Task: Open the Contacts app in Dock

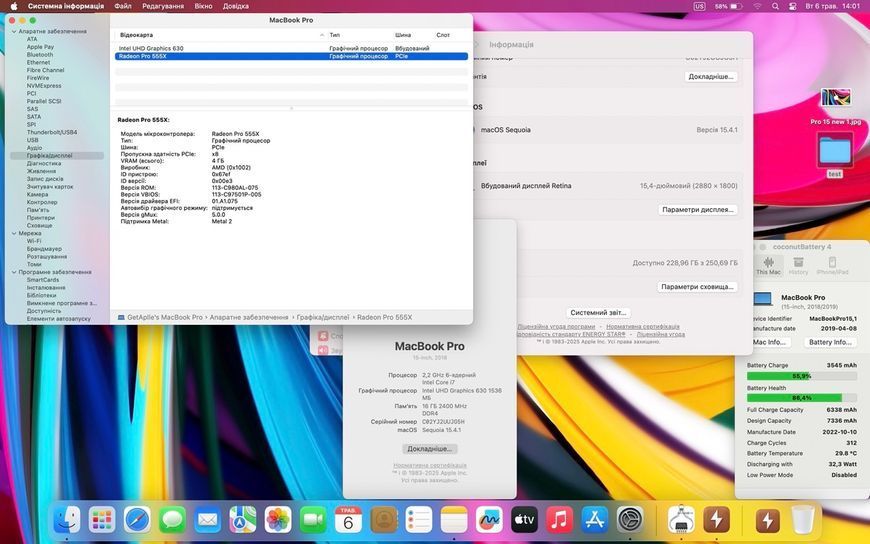Action: [383, 520]
